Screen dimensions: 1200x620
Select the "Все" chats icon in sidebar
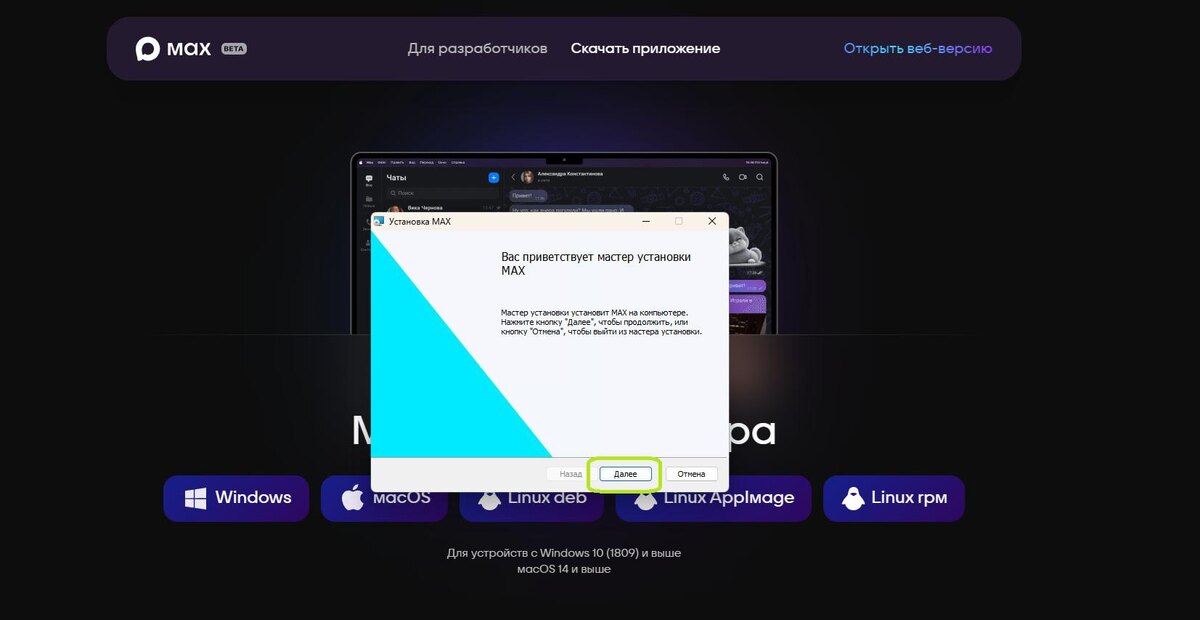coord(369,177)
